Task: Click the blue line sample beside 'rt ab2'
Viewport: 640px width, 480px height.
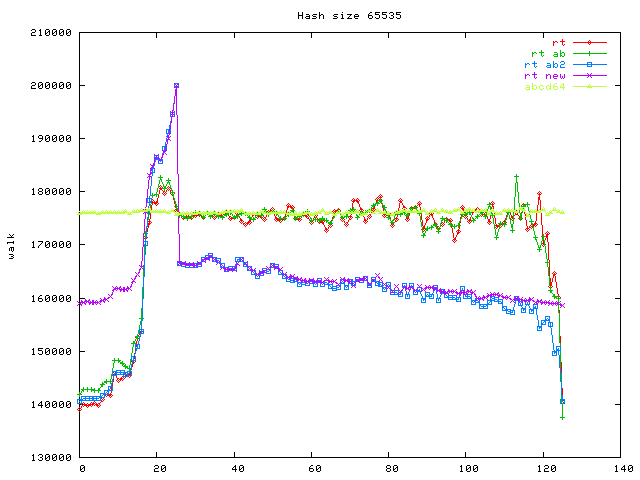Action: tap(590, 64)
